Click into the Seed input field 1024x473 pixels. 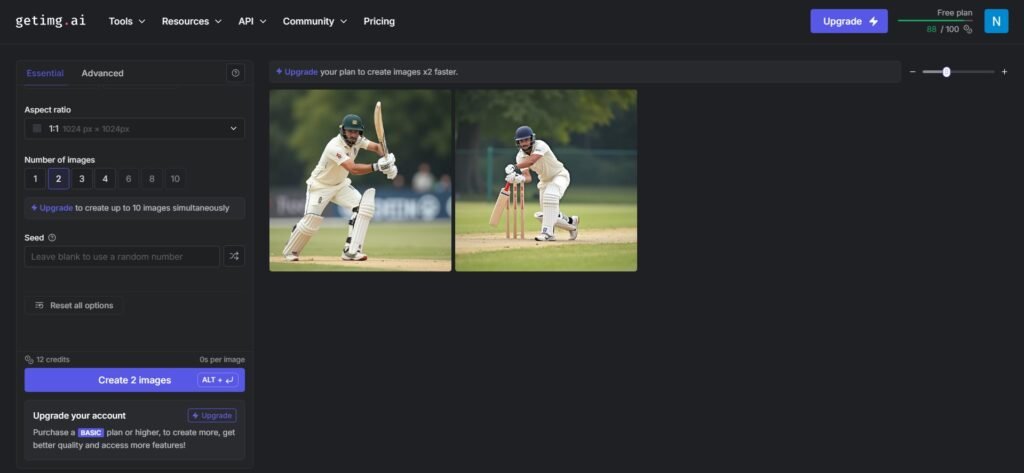click(121, 257)
